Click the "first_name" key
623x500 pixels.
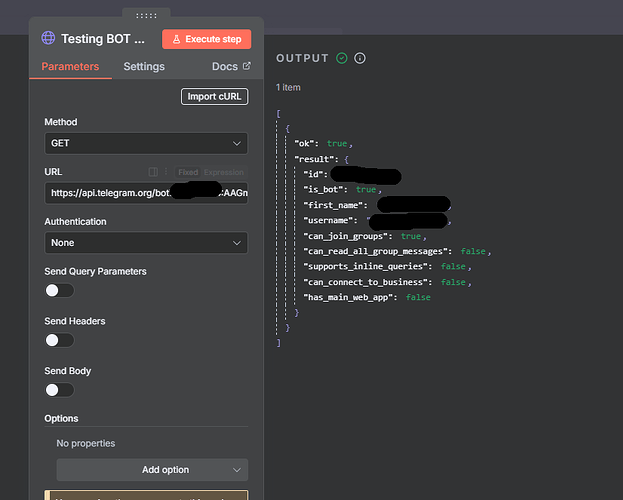click(333, 205)
